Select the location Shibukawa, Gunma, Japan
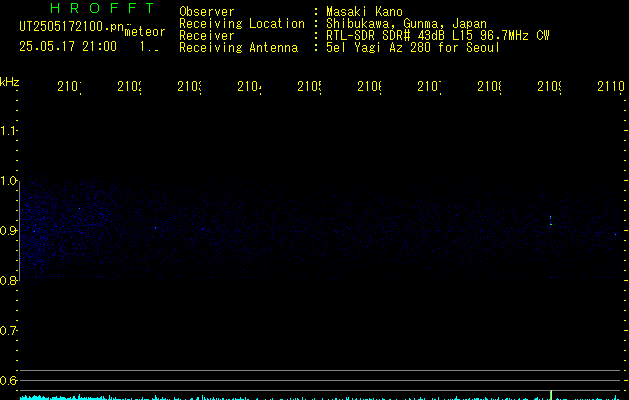Viewport: 629px width, 400px height. click(406, 24)
